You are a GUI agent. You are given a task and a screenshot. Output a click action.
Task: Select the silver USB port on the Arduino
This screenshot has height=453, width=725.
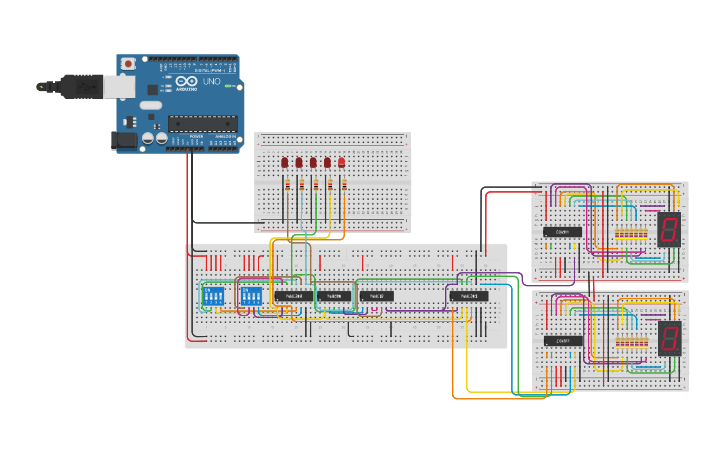(x=119, y=86)
